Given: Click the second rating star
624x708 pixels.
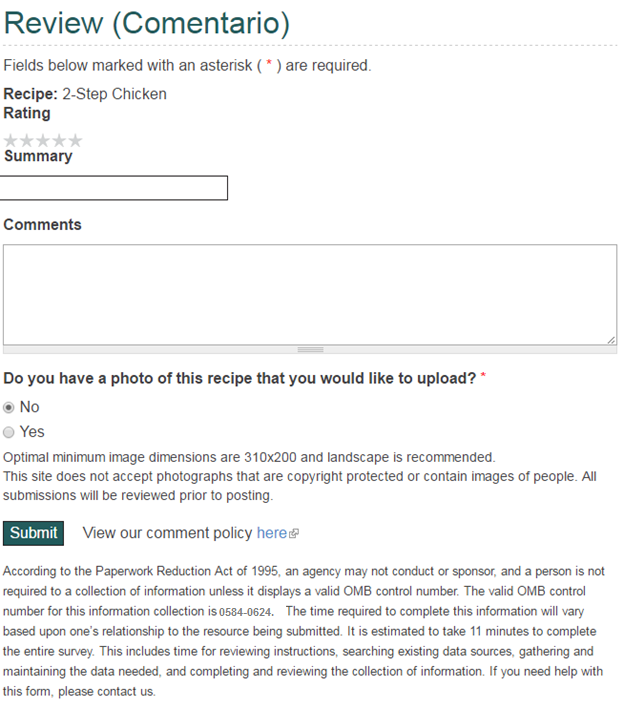Looking at the screenshot, I should coord(27,141).
